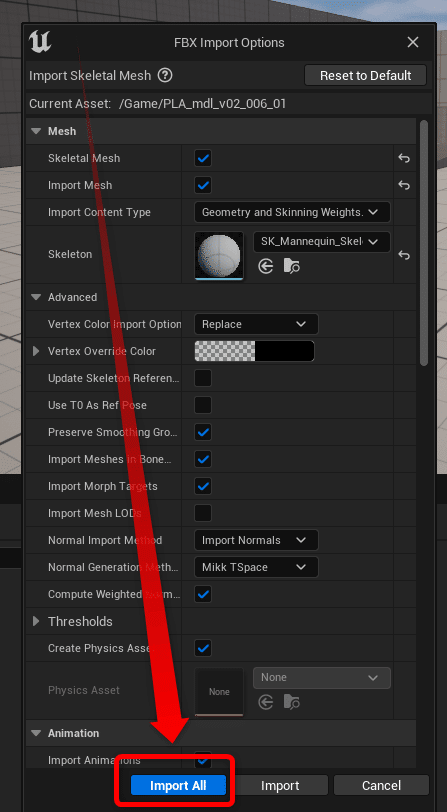Click the Import Morph Targets label
The image size is (447, 812).
[103, 486]
